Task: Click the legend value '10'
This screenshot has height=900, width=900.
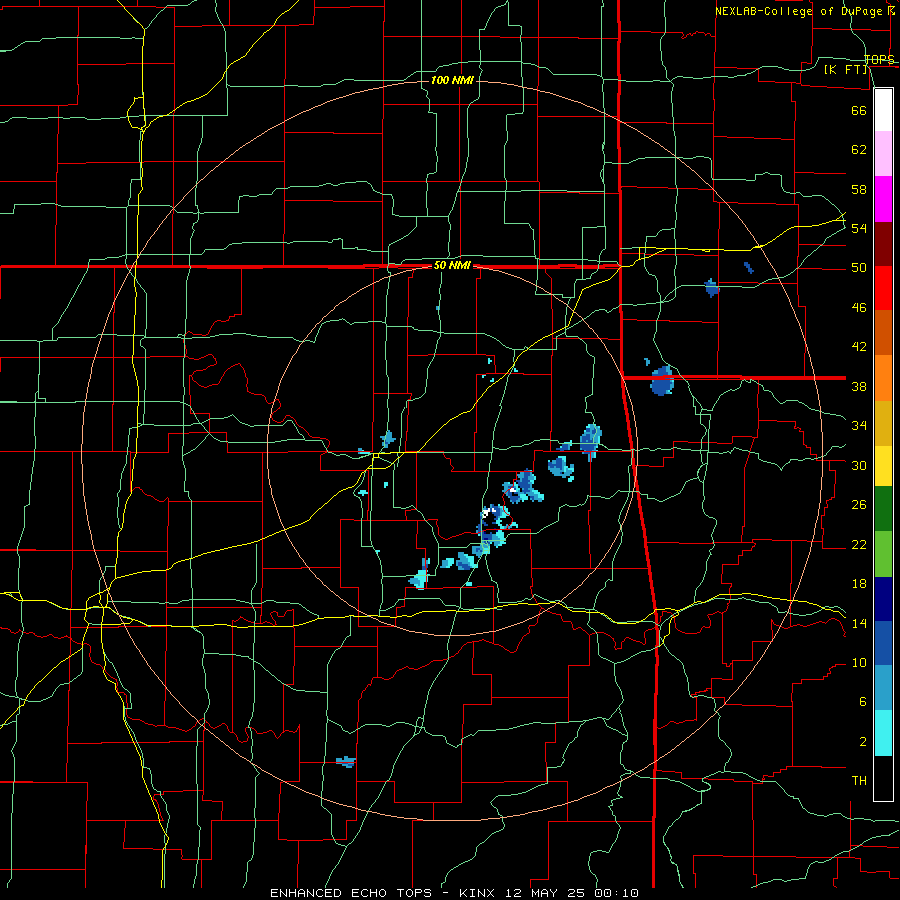Action: tap(859, 663)
